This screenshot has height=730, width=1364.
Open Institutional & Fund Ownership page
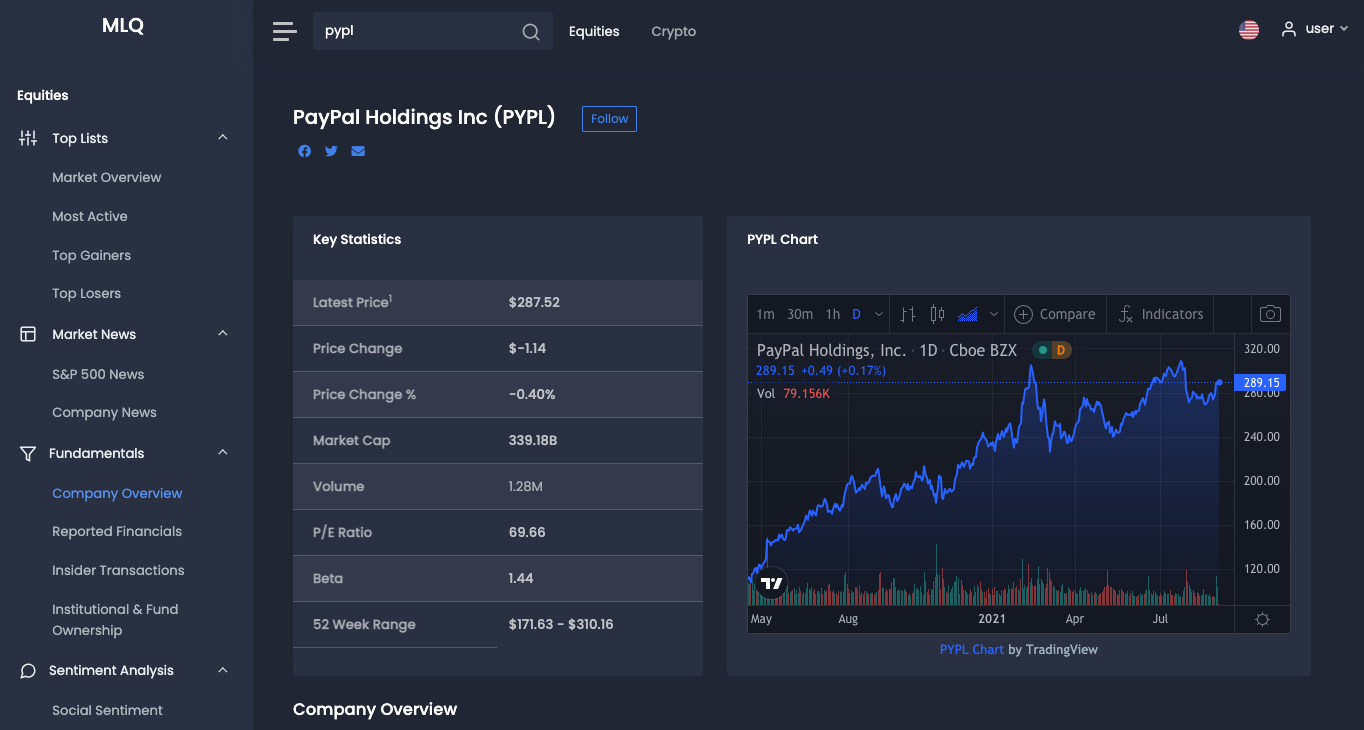point(115,620)
